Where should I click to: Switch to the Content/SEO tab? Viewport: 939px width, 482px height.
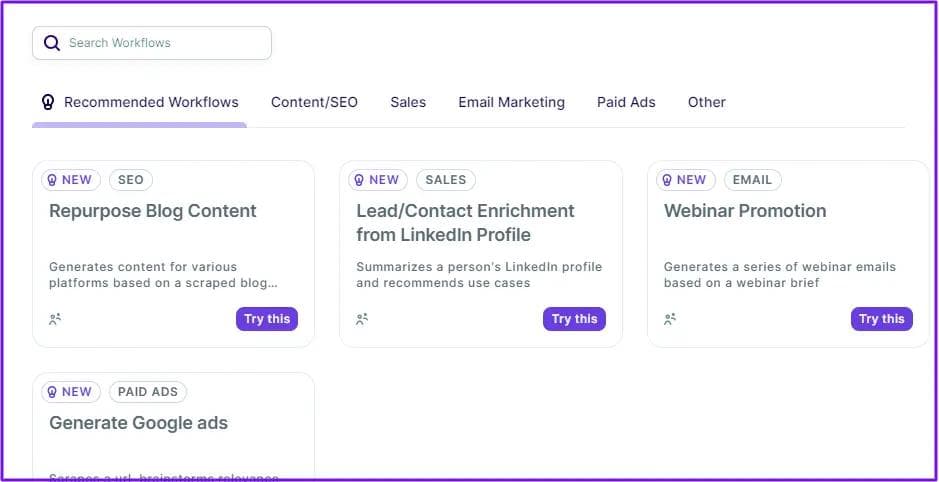click(x=314, y=102)
